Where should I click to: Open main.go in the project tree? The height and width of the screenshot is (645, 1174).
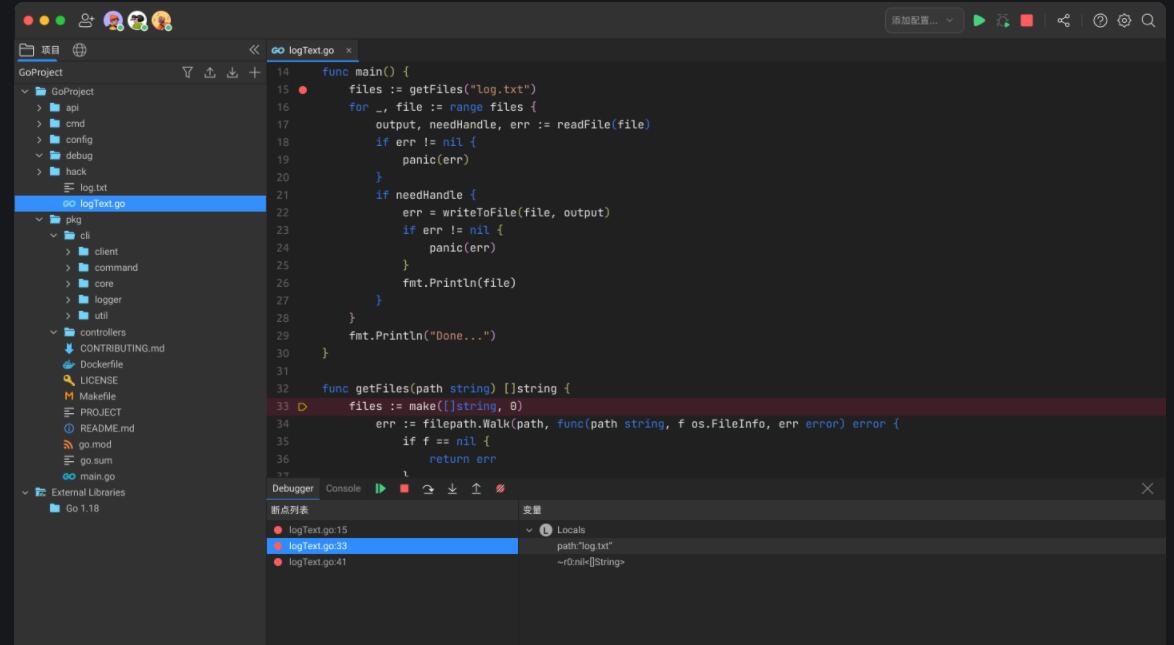pos(97,476)
